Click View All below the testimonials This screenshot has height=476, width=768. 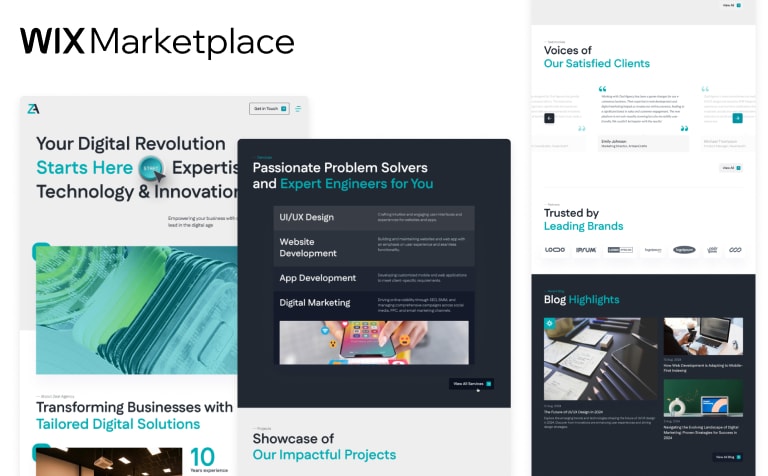point(729,168)
